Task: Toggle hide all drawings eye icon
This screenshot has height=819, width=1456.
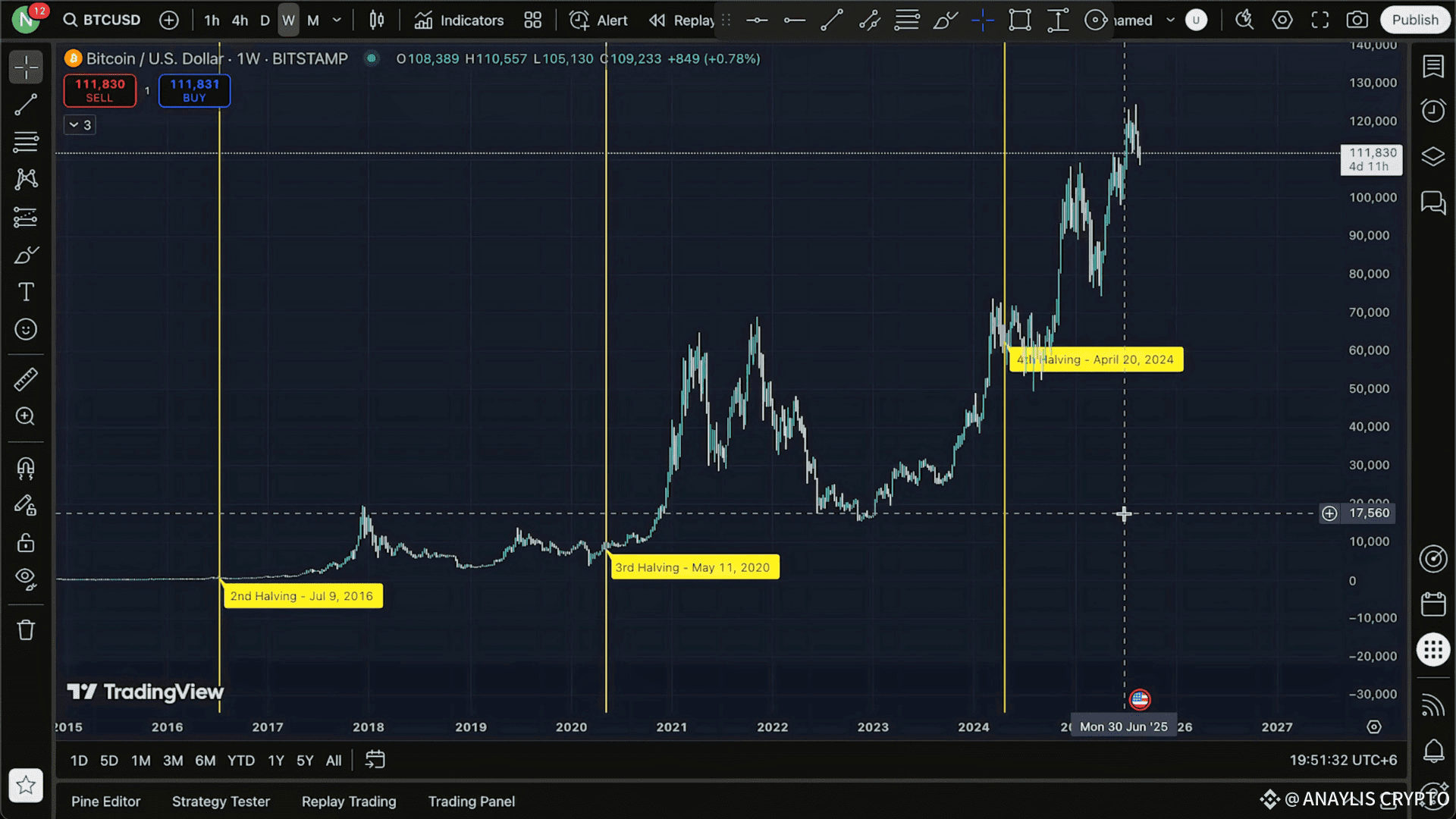Action: pyautogui.click(x=26, y=579)
